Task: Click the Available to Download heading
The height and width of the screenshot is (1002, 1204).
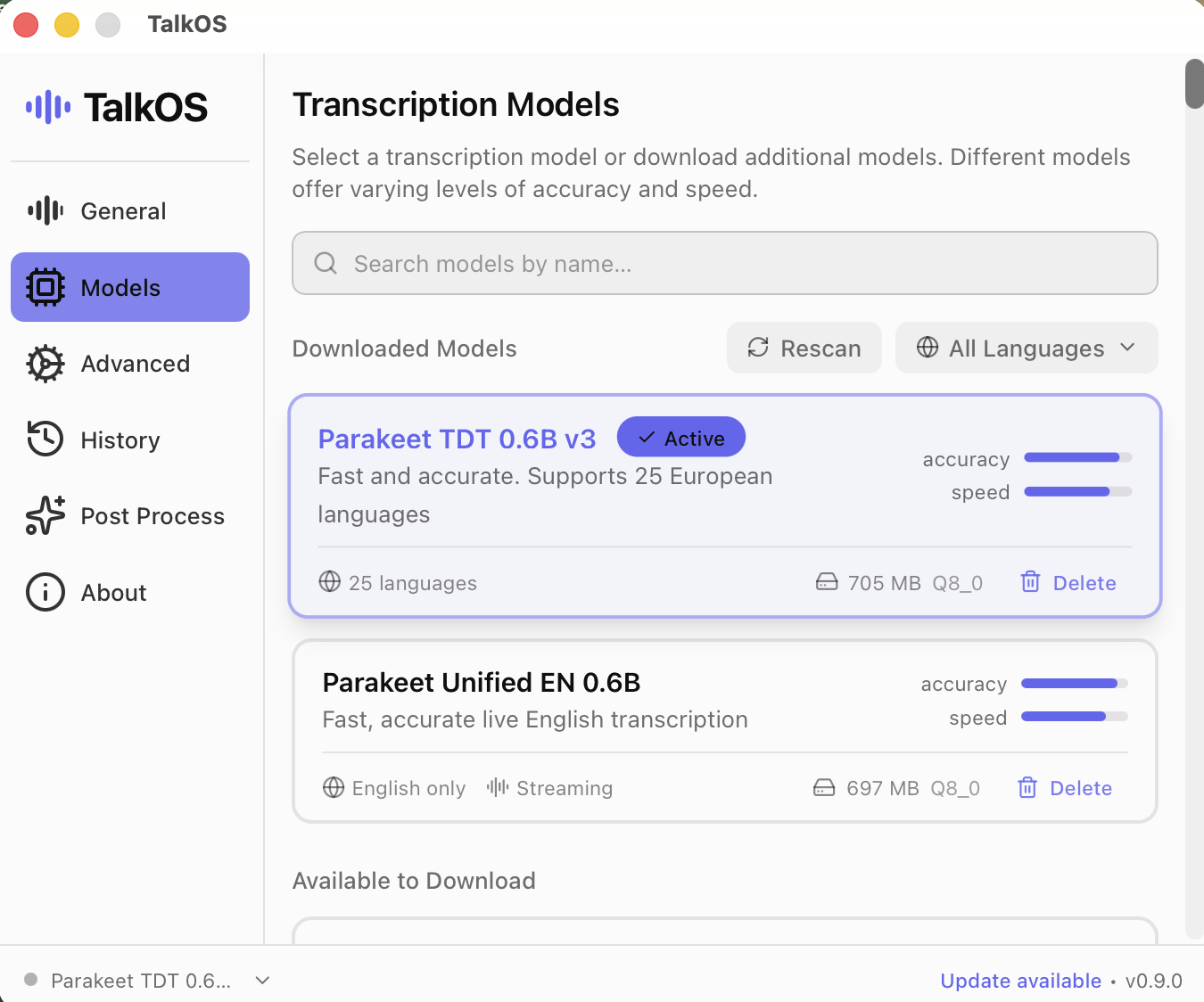Action: [x=414, y=881]
